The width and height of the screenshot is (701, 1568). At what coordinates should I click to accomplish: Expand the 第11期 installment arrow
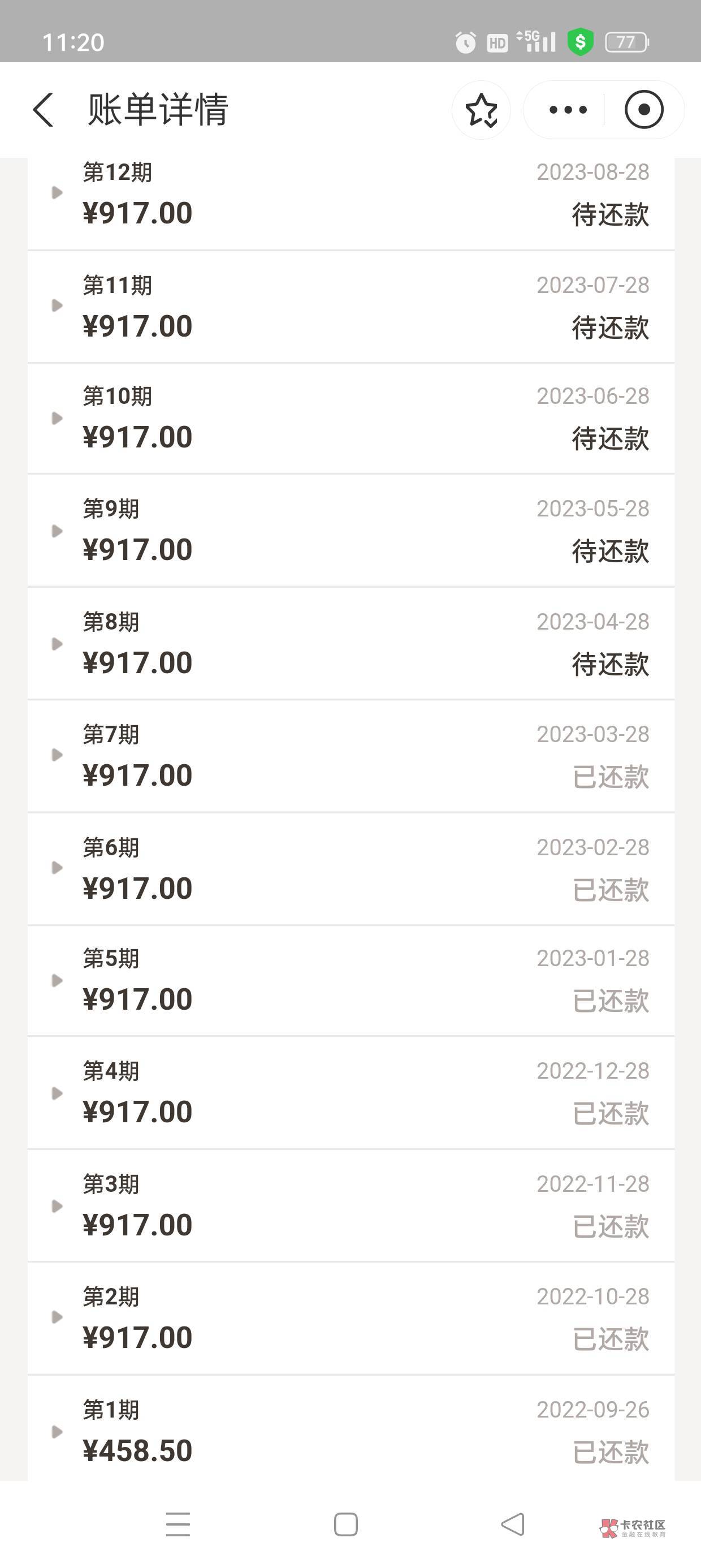tap(57, 305)
